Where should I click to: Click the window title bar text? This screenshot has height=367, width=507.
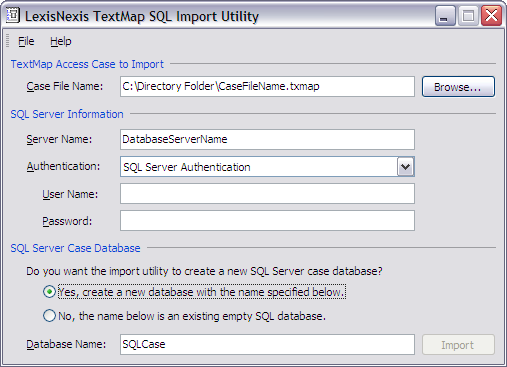pyautogui.click(x=142, y=16)
